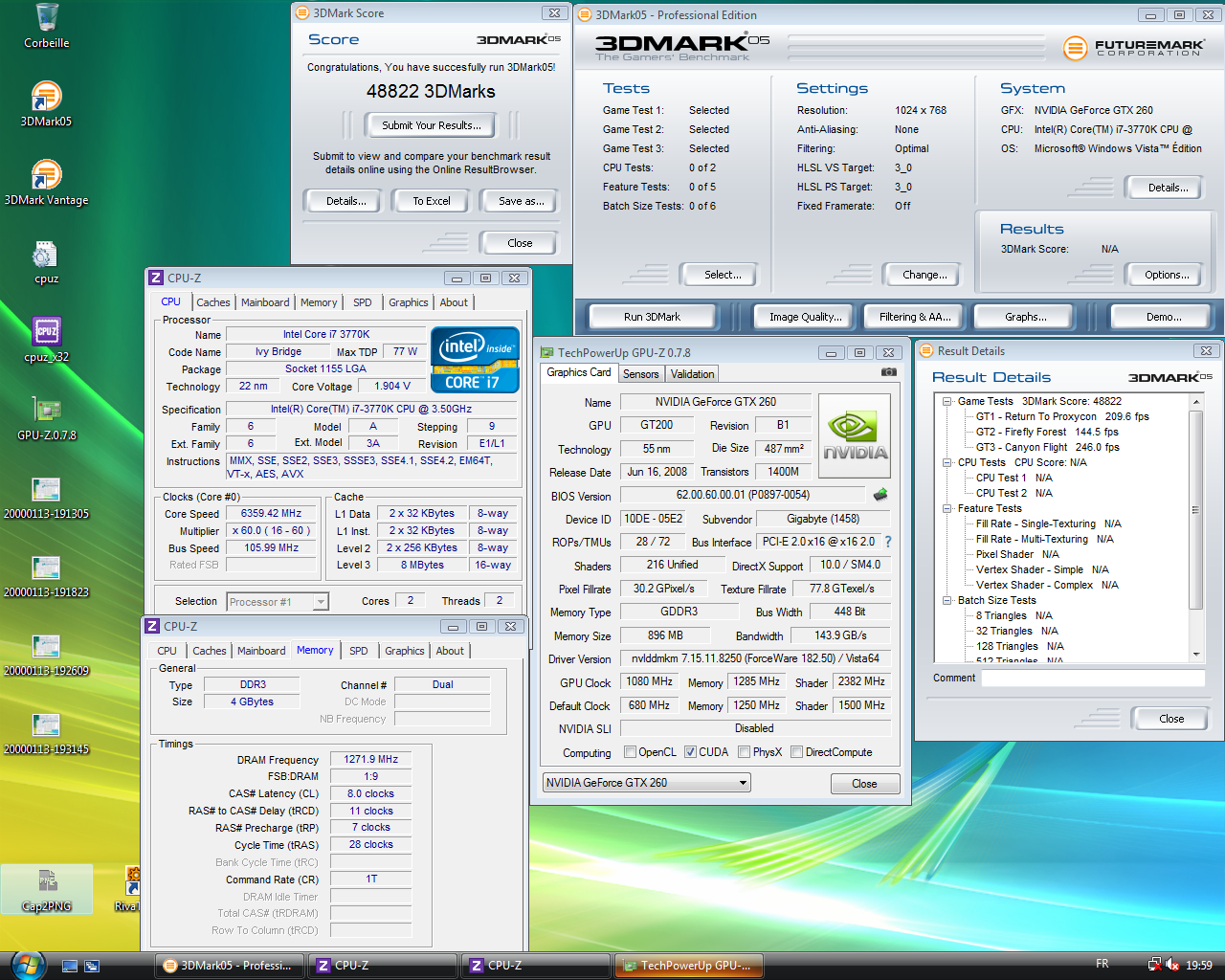The image size is (1225, 980).
Task: Open the SPD tab in top CPU-Z
Action: click(363, 302)
